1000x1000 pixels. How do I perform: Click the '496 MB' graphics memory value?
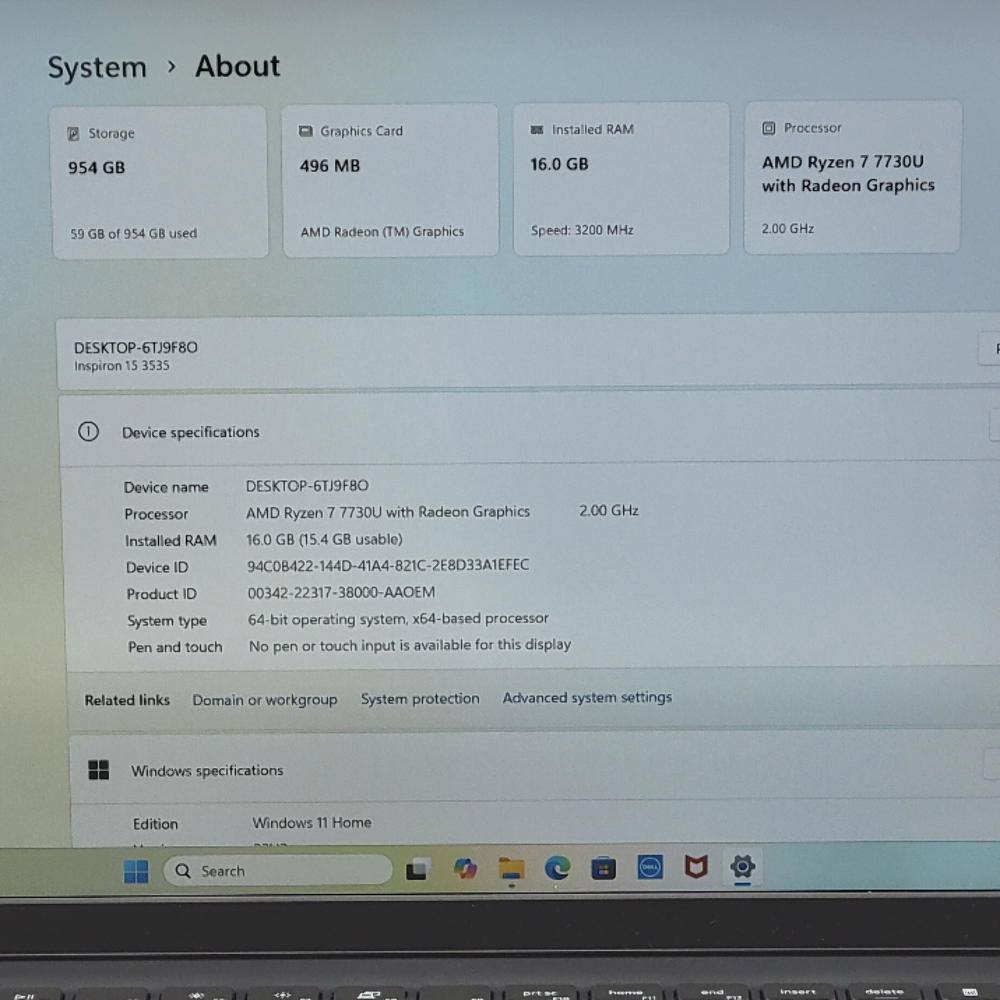tap(330, 166)
